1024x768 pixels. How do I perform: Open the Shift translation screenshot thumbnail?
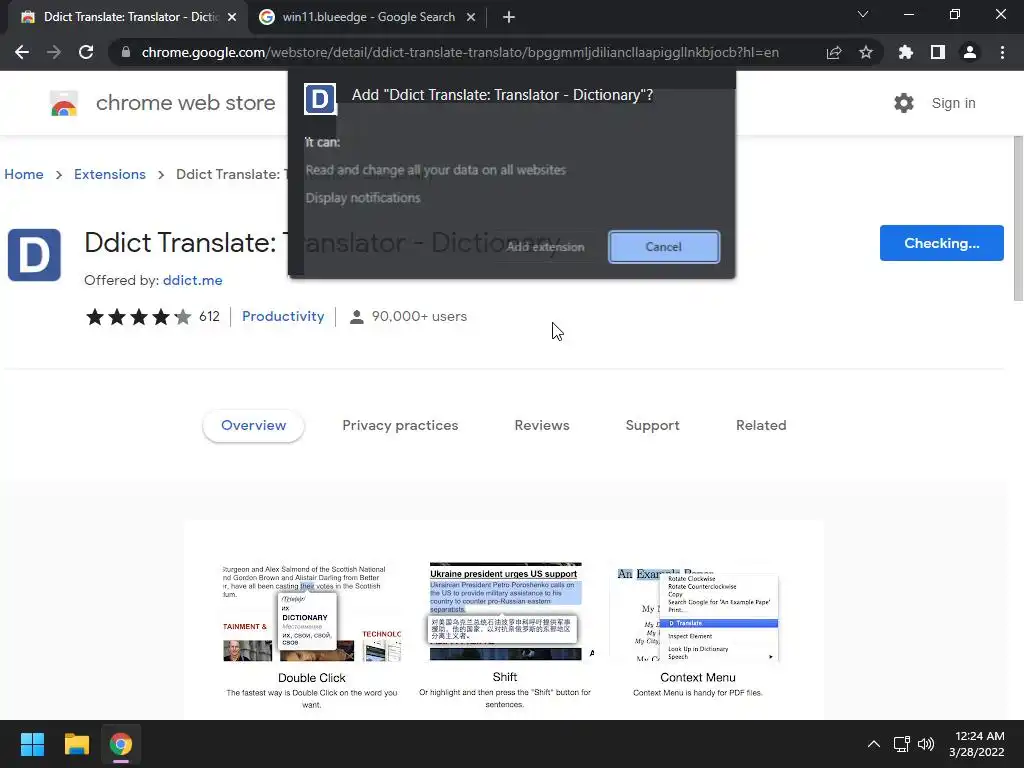click(505, 612)
